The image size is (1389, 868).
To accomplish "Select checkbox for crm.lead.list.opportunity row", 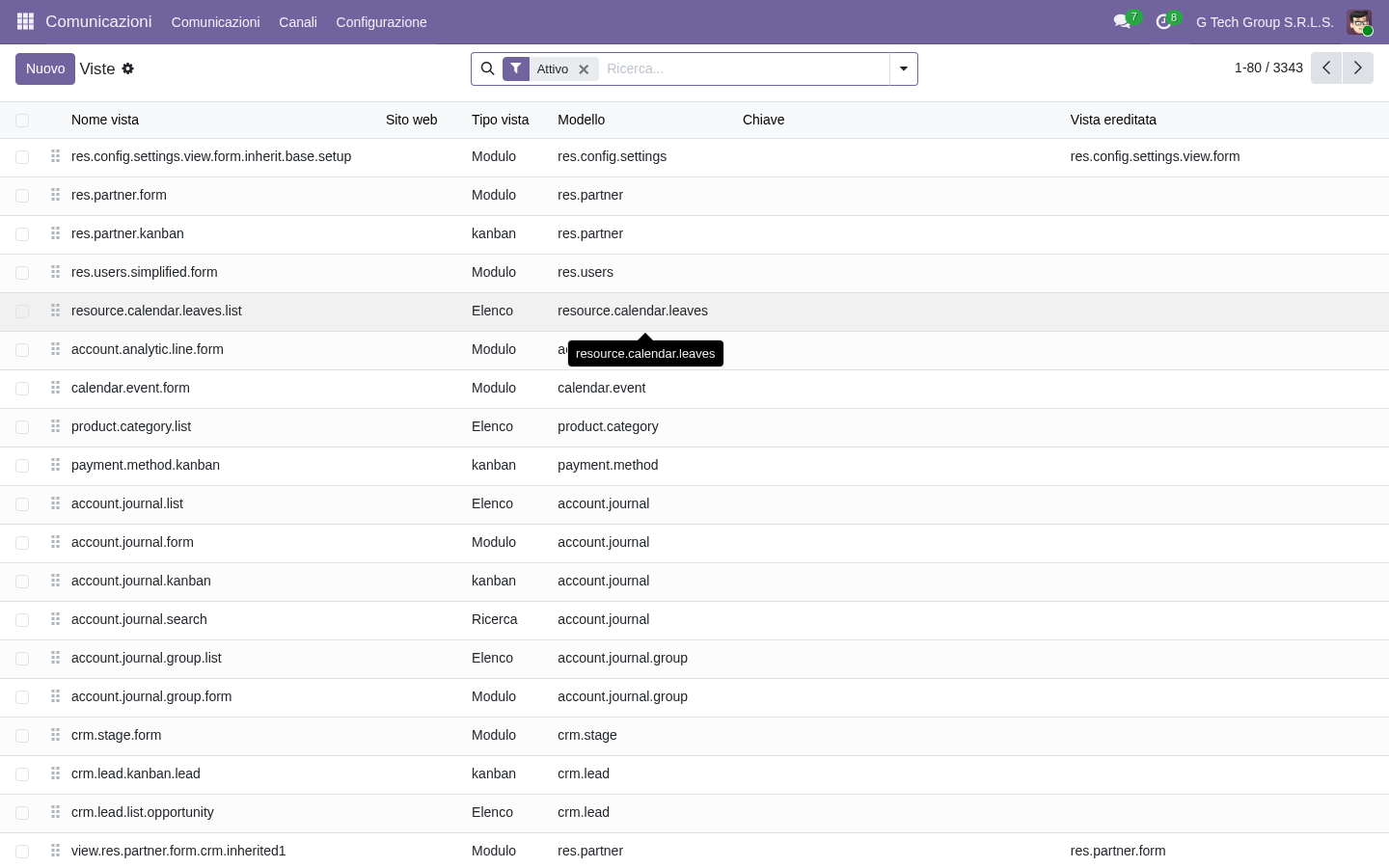I will coord(22,813).
